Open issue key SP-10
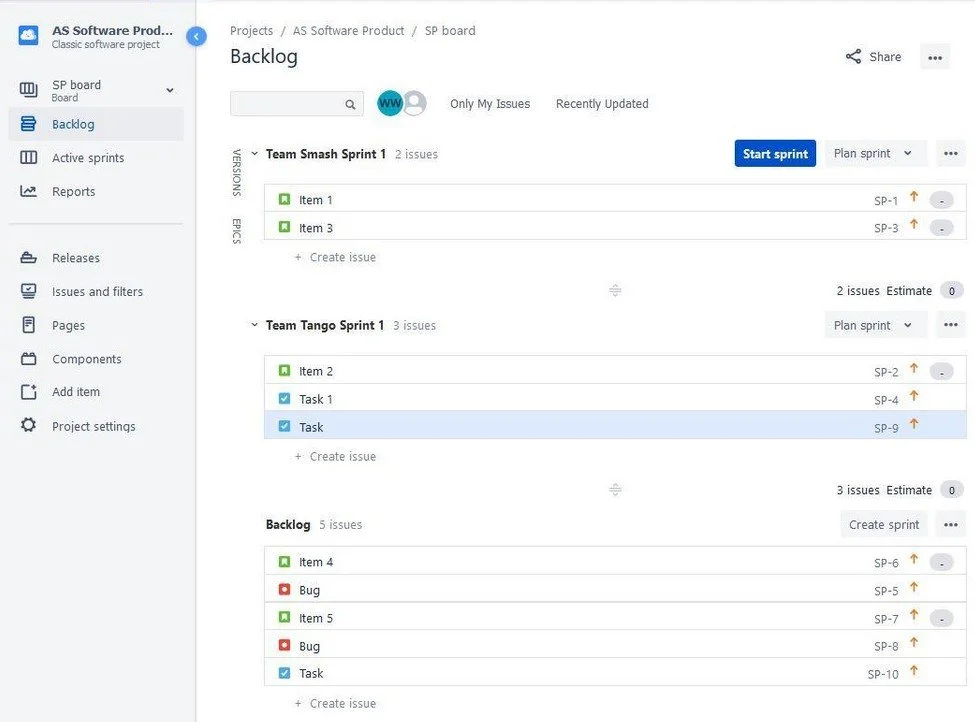 (x=883, y=674)
